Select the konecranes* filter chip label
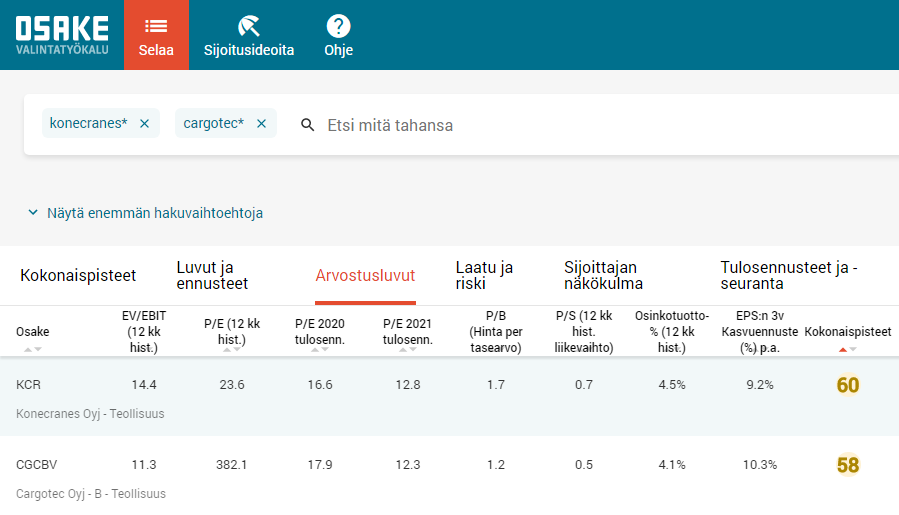899x515 pixels. [88, 123]
